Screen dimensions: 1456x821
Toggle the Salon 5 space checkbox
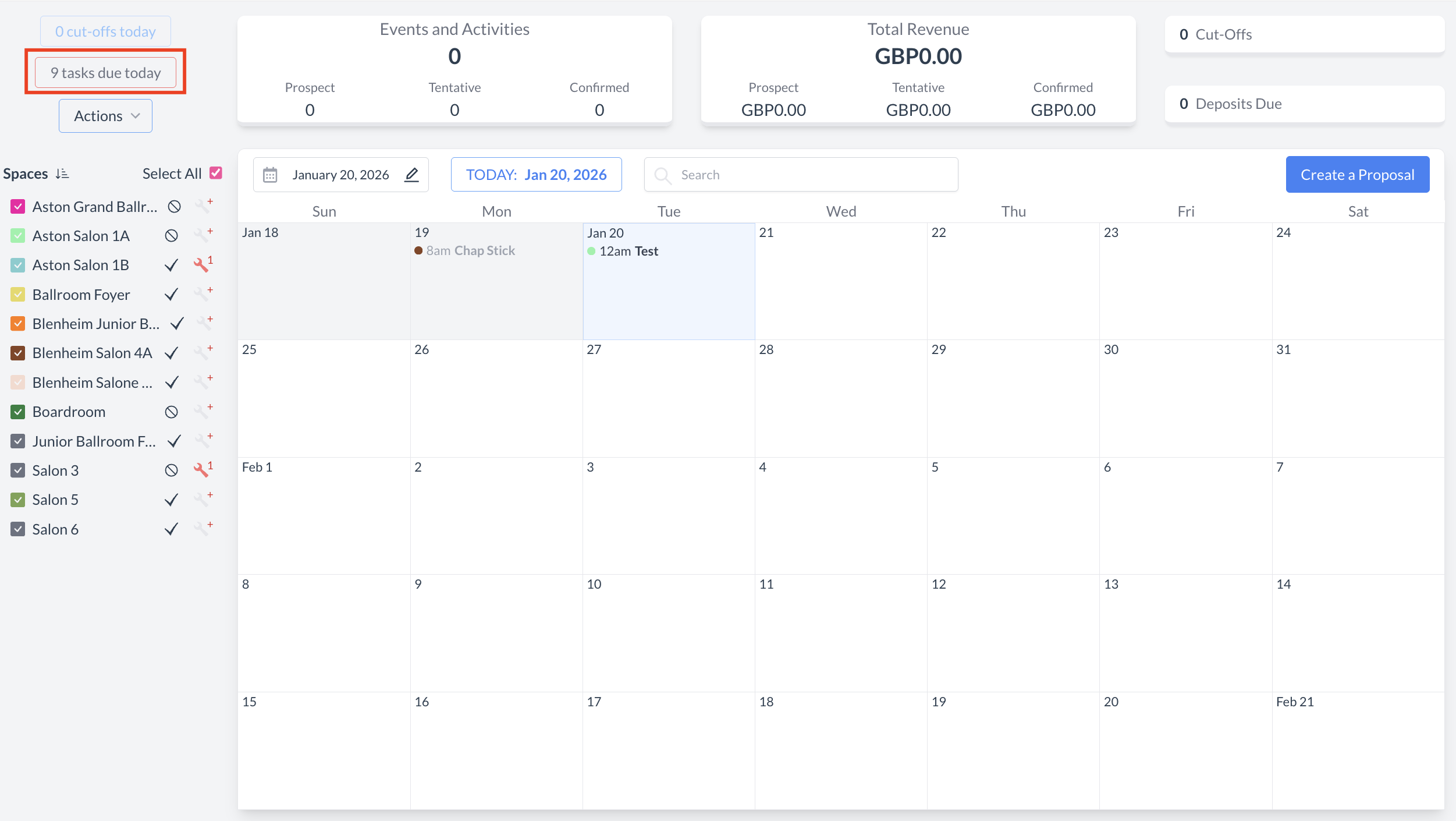point(18,500)
